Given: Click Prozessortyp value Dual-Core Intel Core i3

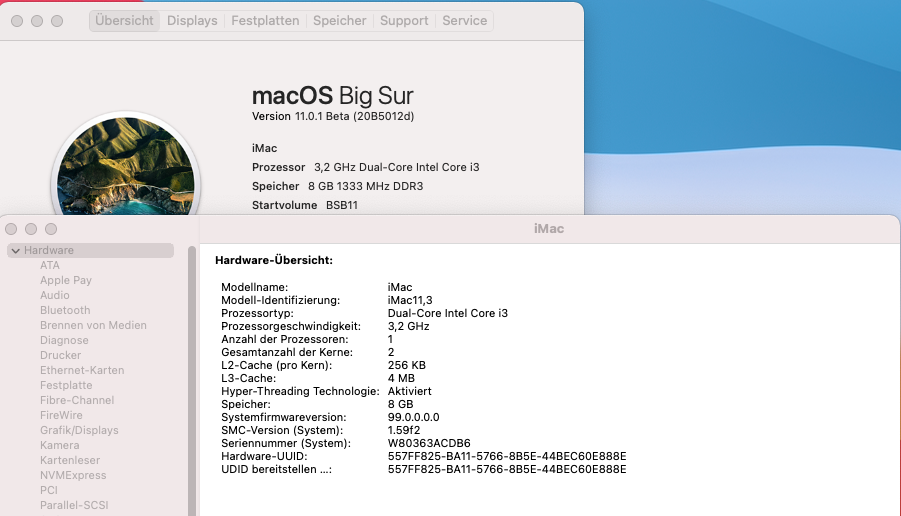Looking at the screenshot, I should pyautogui.click(x=448, y=313).
